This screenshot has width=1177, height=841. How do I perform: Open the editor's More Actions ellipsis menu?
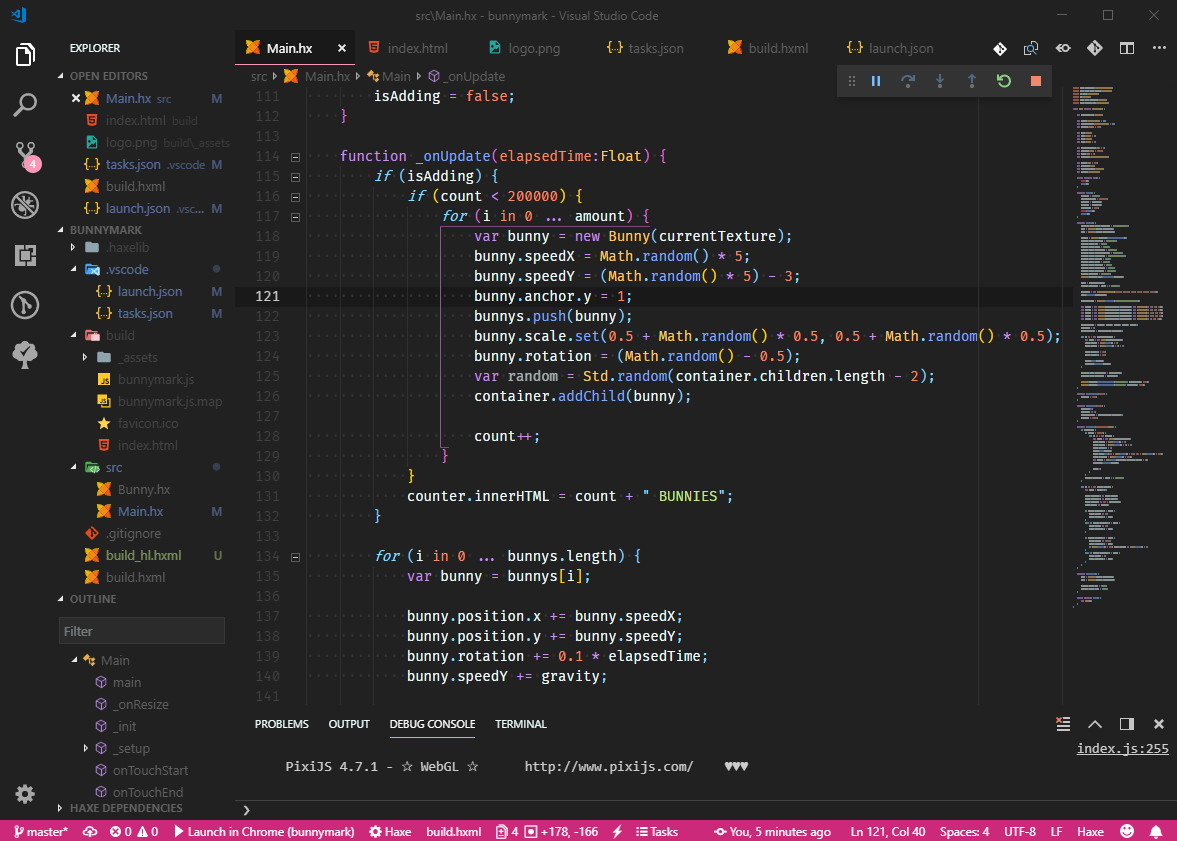[1159, 48]
